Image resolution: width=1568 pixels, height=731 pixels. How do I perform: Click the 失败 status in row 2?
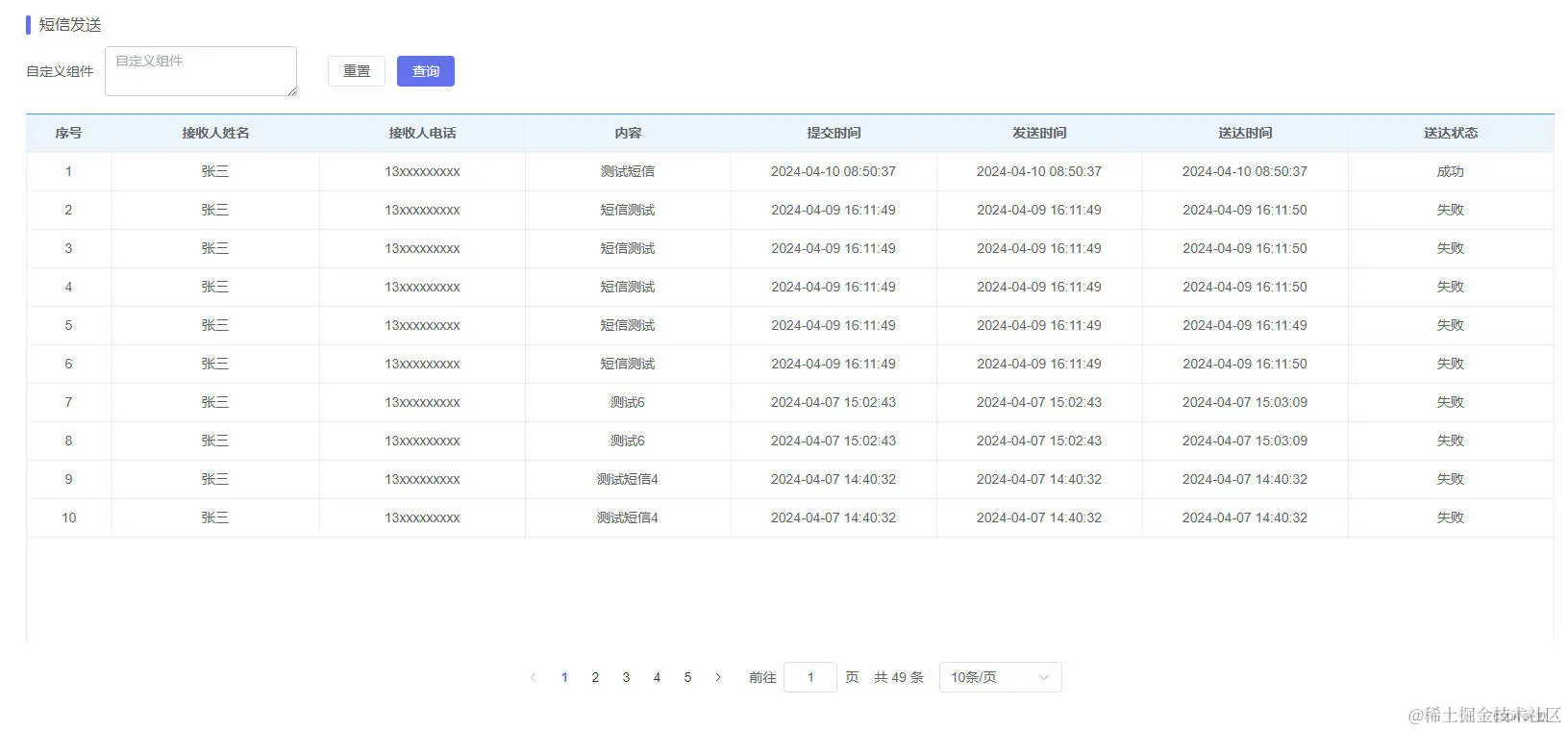click(1450, 210)
